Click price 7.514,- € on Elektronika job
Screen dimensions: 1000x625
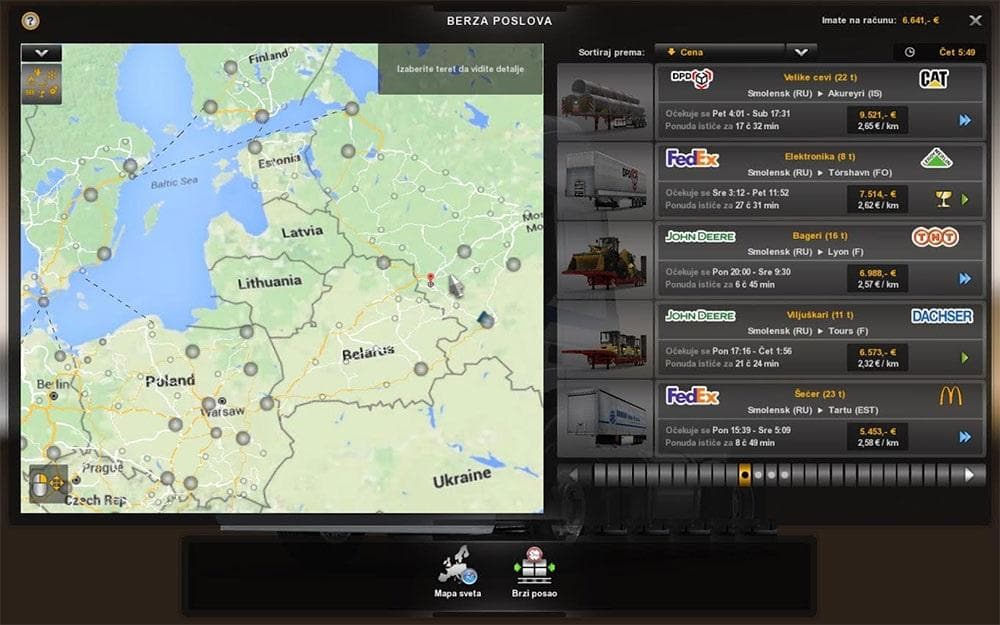pos(877,194)
